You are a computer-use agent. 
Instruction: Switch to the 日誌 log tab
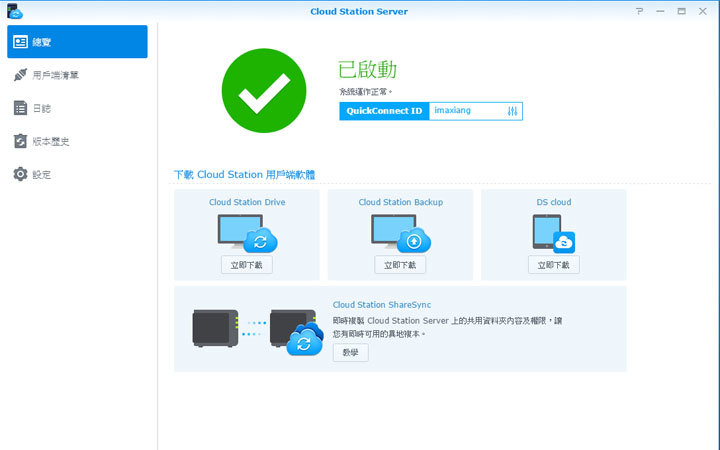[77, 108]
